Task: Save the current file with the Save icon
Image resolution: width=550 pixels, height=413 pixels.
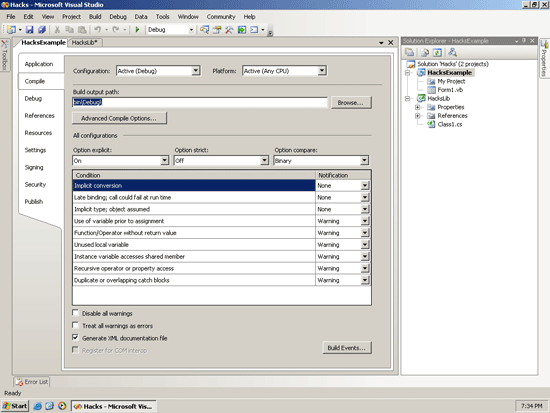Action: [x=29, y=30]
